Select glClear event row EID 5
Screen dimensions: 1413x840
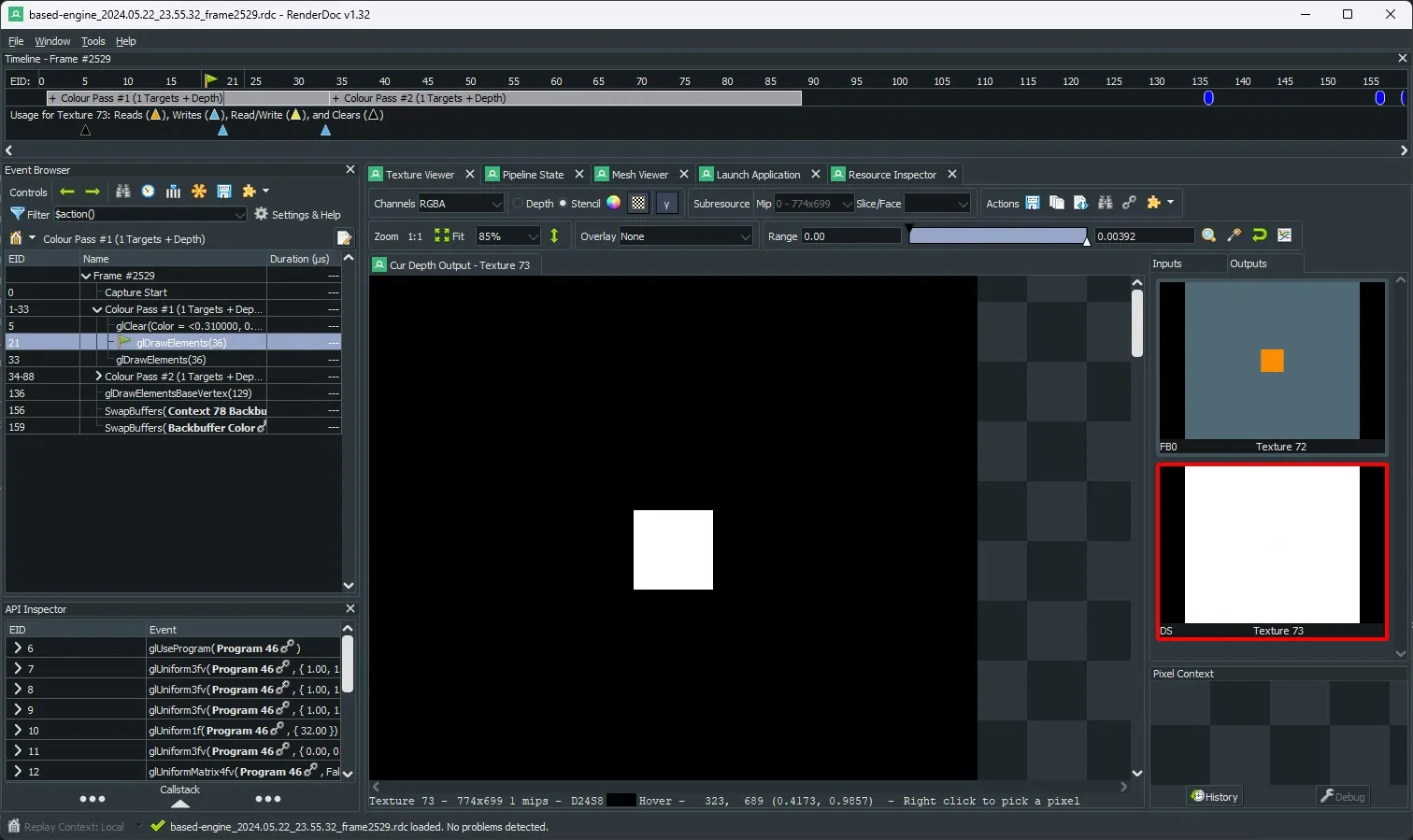tap(173, 326)
